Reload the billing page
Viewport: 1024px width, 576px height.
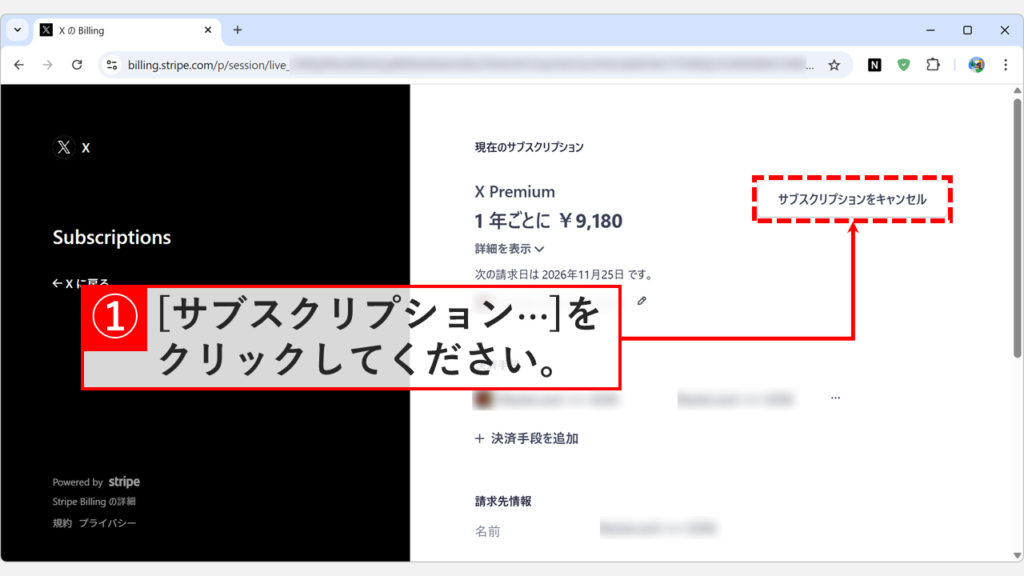(77, 64)
